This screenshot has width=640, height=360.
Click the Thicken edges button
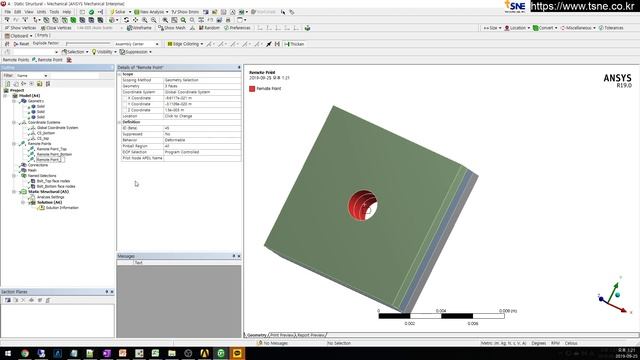[294, 44]
